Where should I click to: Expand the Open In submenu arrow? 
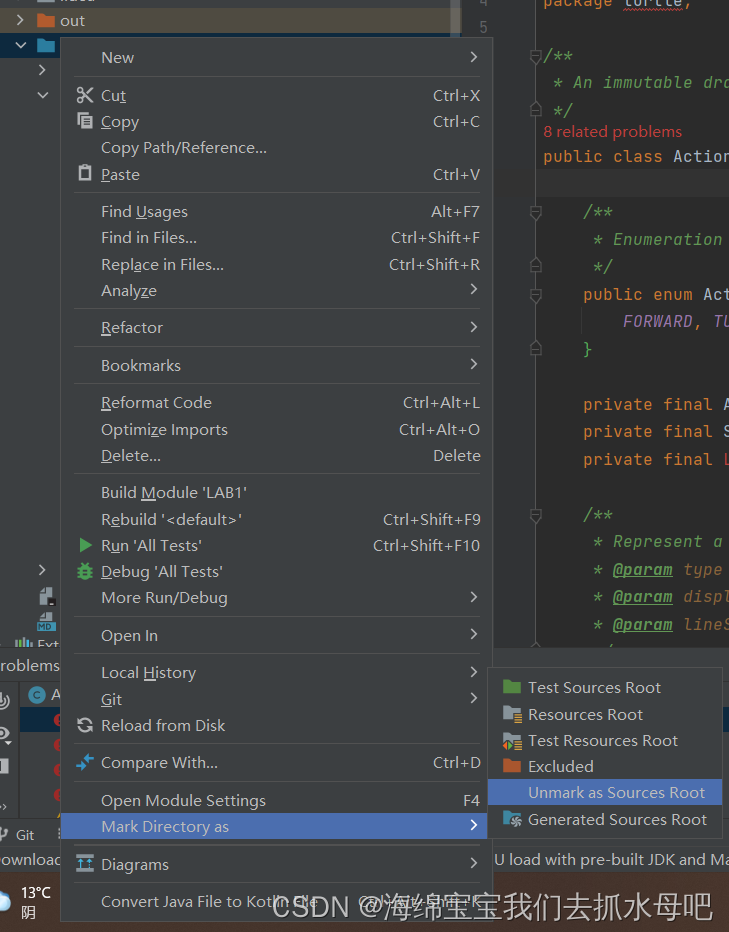474,634
